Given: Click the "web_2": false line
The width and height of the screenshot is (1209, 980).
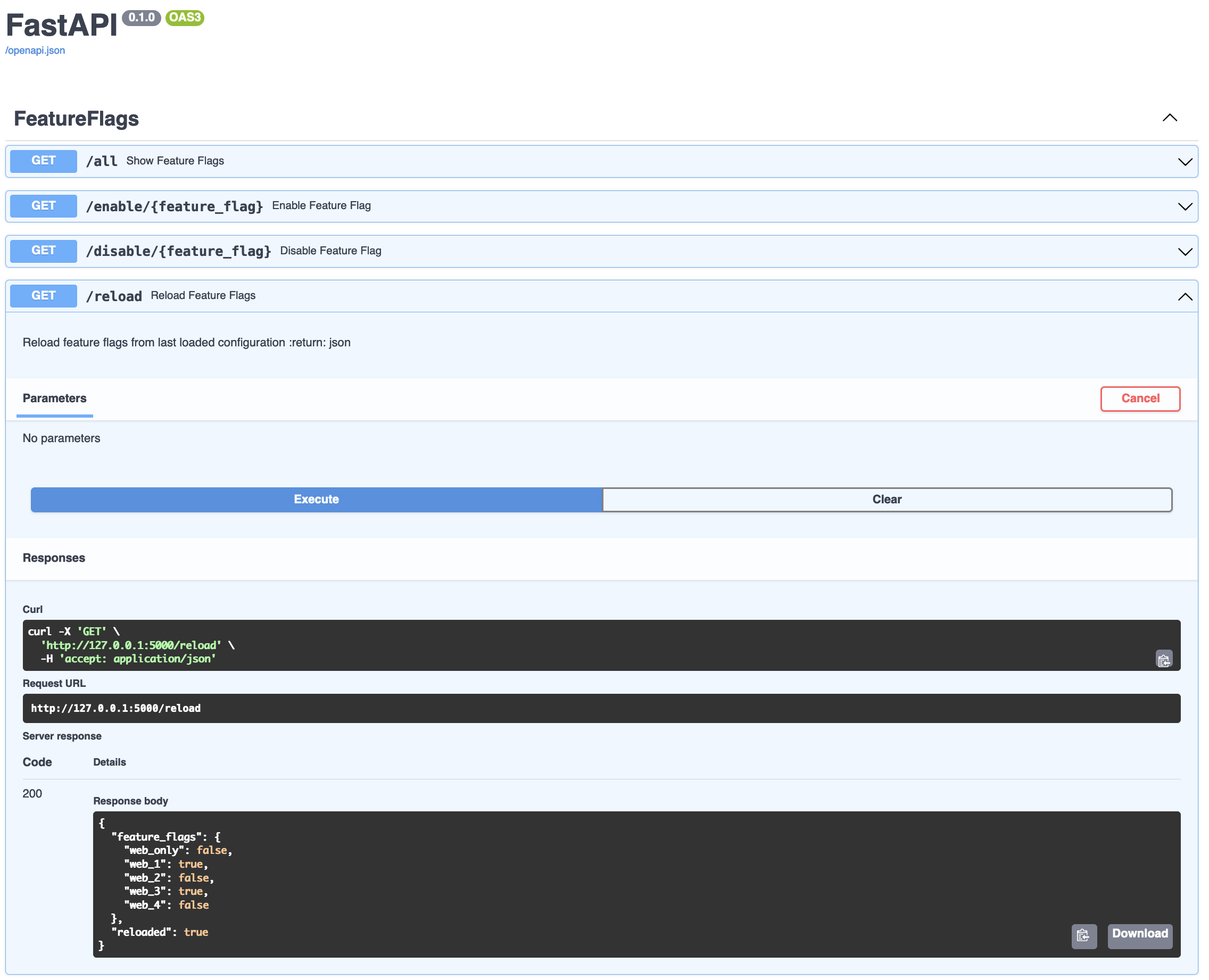Looking at the screenshot, I should click(x=169, y=878).
